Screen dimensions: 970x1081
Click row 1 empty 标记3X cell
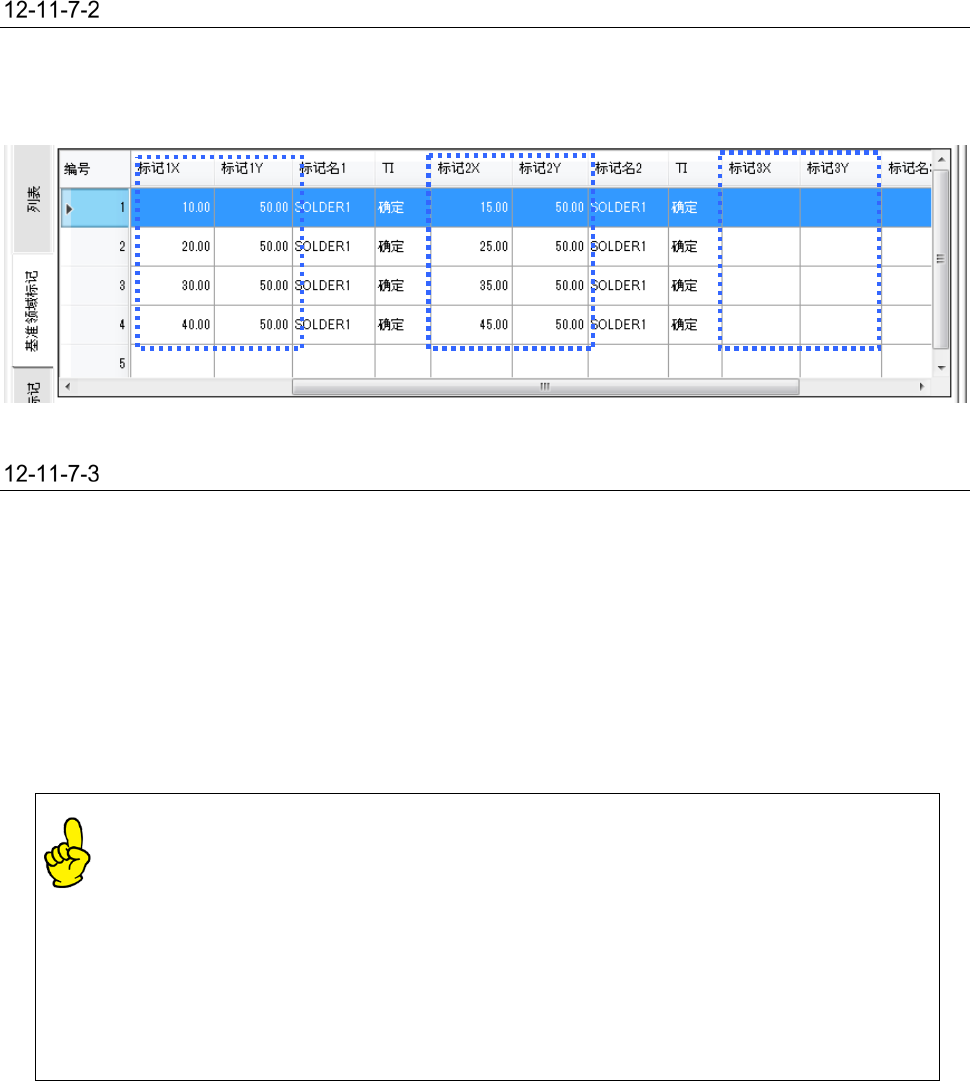tap(761, 208)
